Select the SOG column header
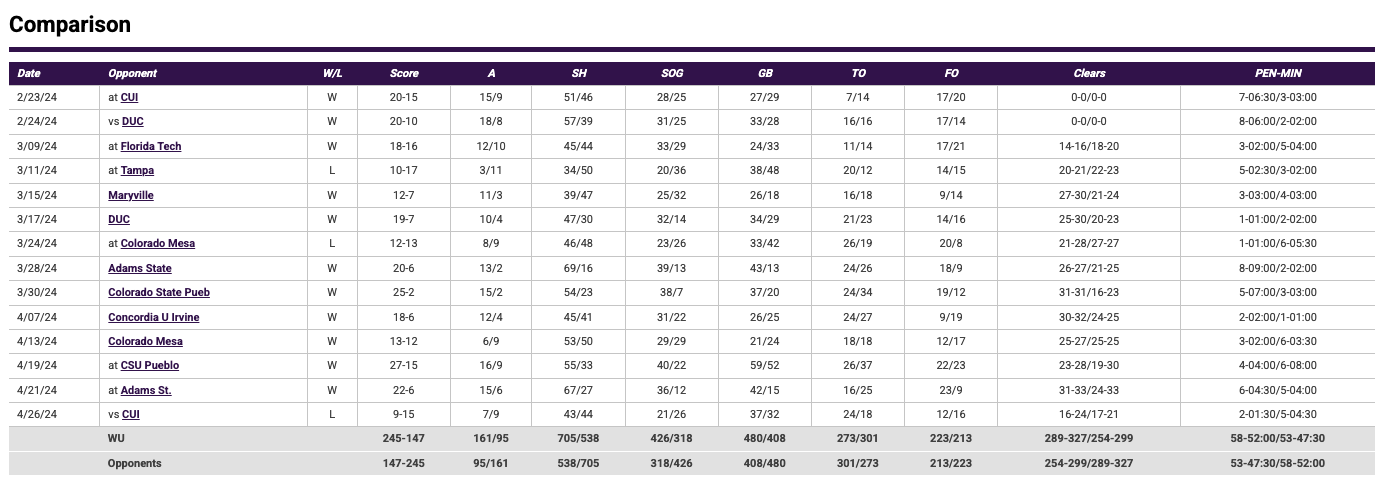Image resolution: width=1391 pixels, height=494 pixels. 672,73
